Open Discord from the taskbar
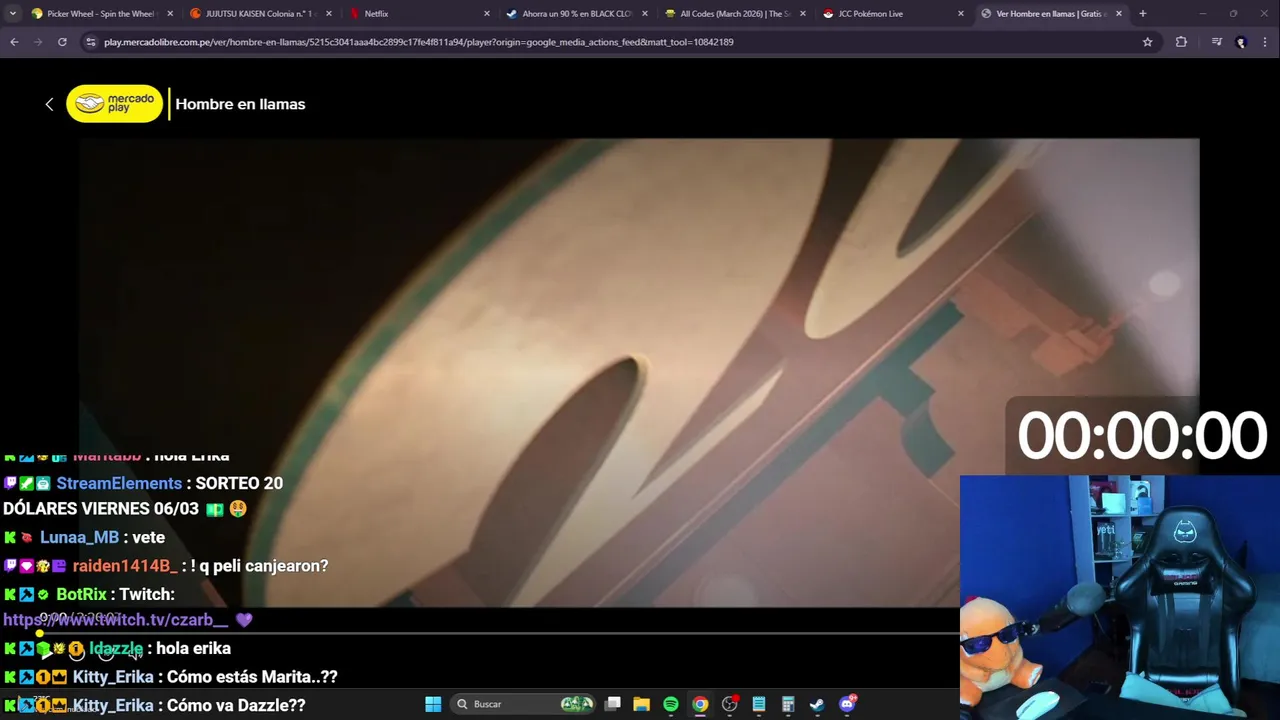Image resolution: width=1280 pixels, height=720 pixels. point(847,704)
